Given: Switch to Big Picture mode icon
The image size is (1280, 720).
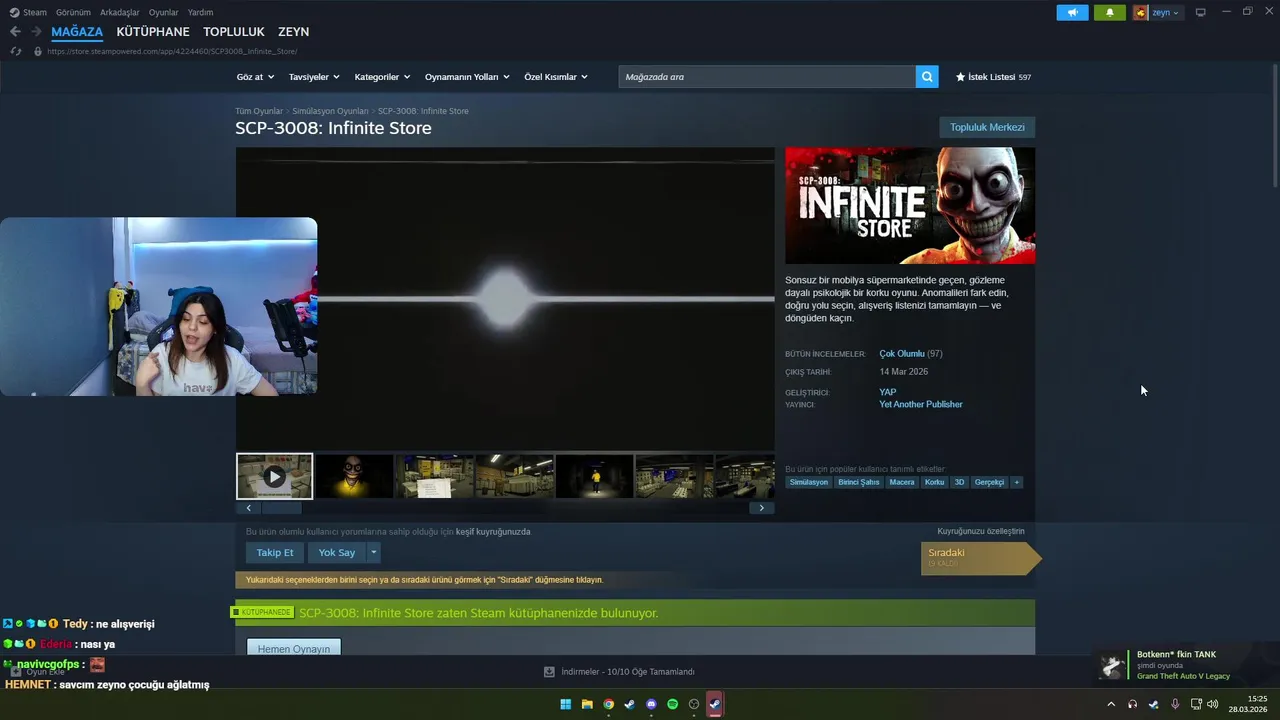Looking at the screenshot, I should (1201, 13).
